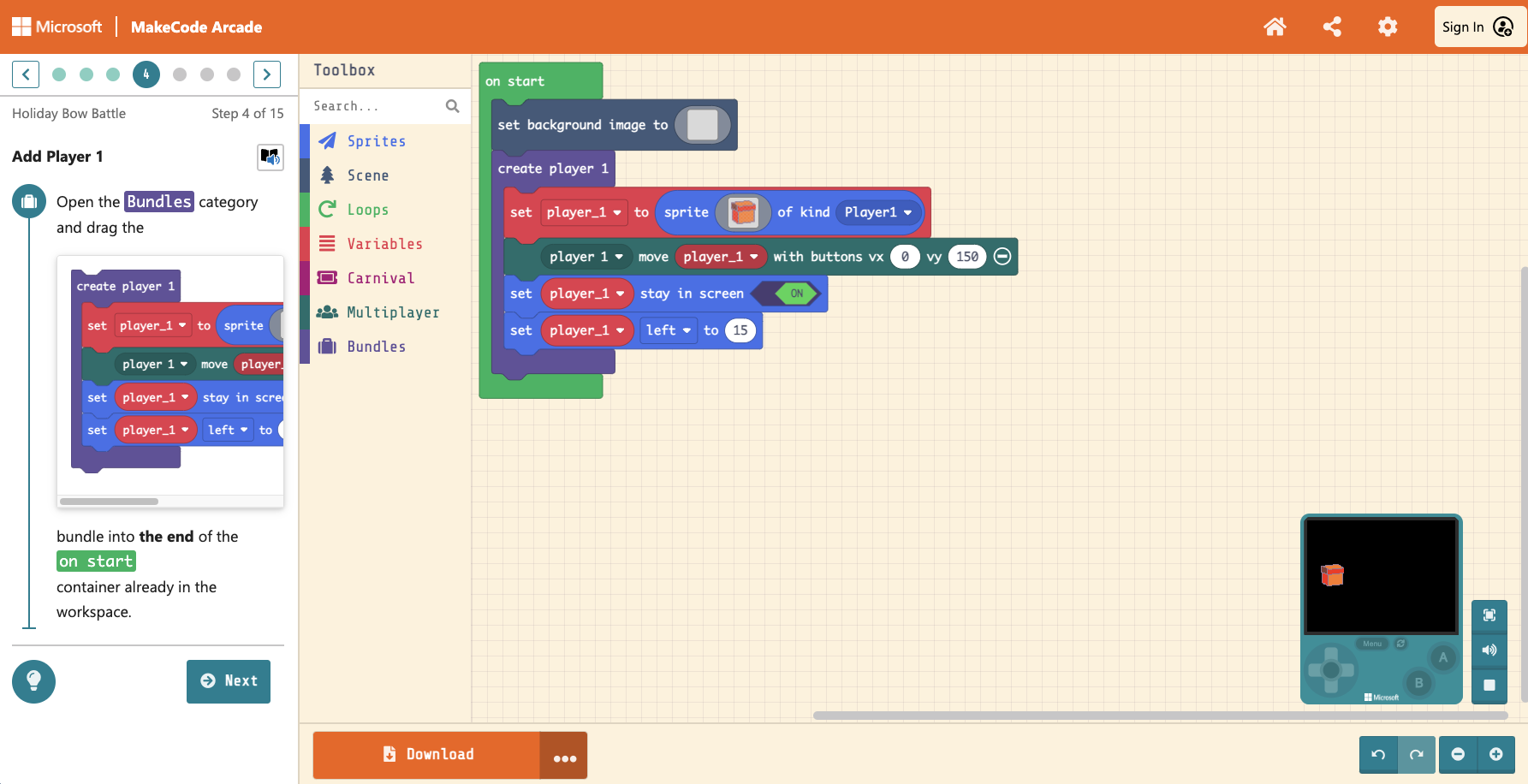
Task: Redo the workspace change
Action: coord(1417,754)
